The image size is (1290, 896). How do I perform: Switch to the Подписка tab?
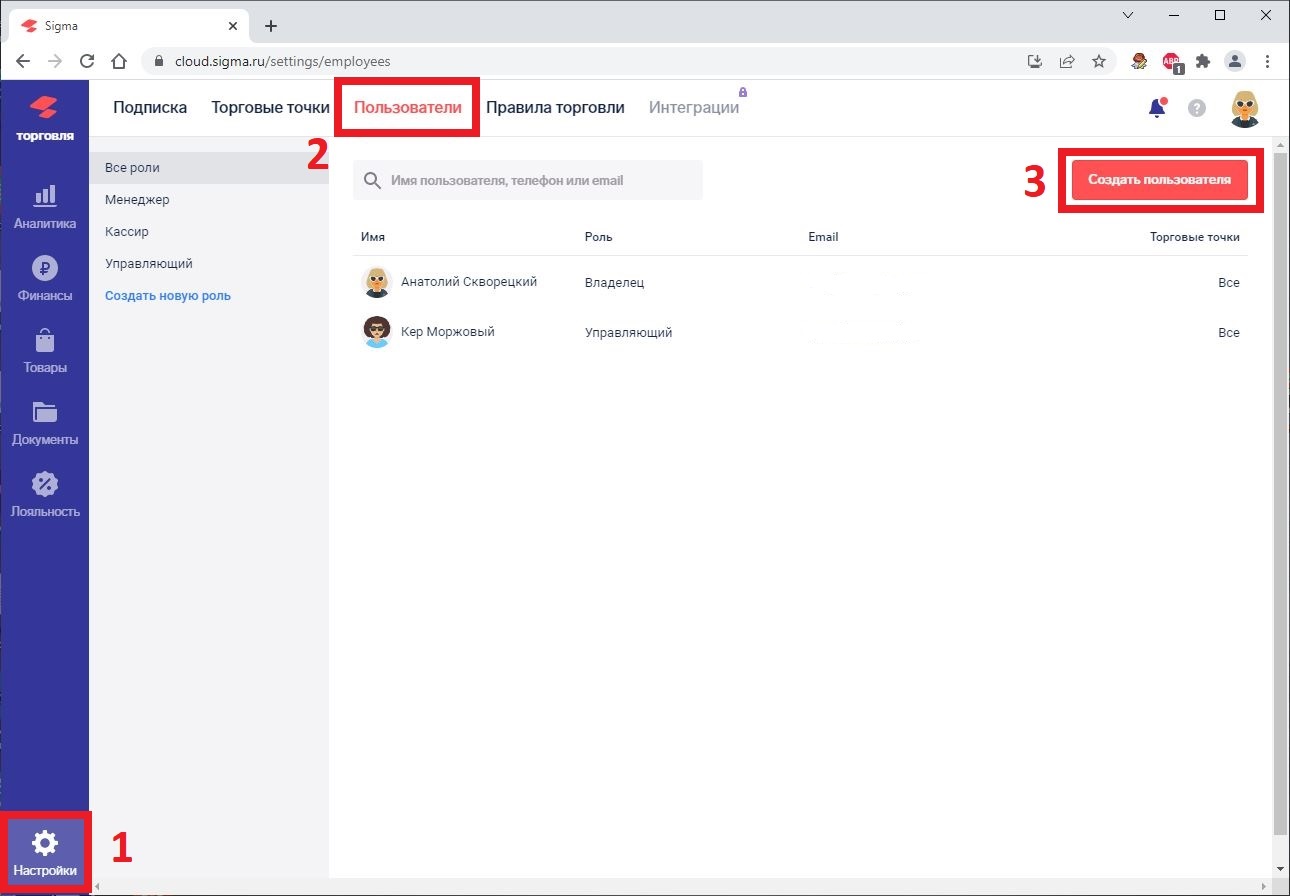pyautogui.click(x=150, y=108)
